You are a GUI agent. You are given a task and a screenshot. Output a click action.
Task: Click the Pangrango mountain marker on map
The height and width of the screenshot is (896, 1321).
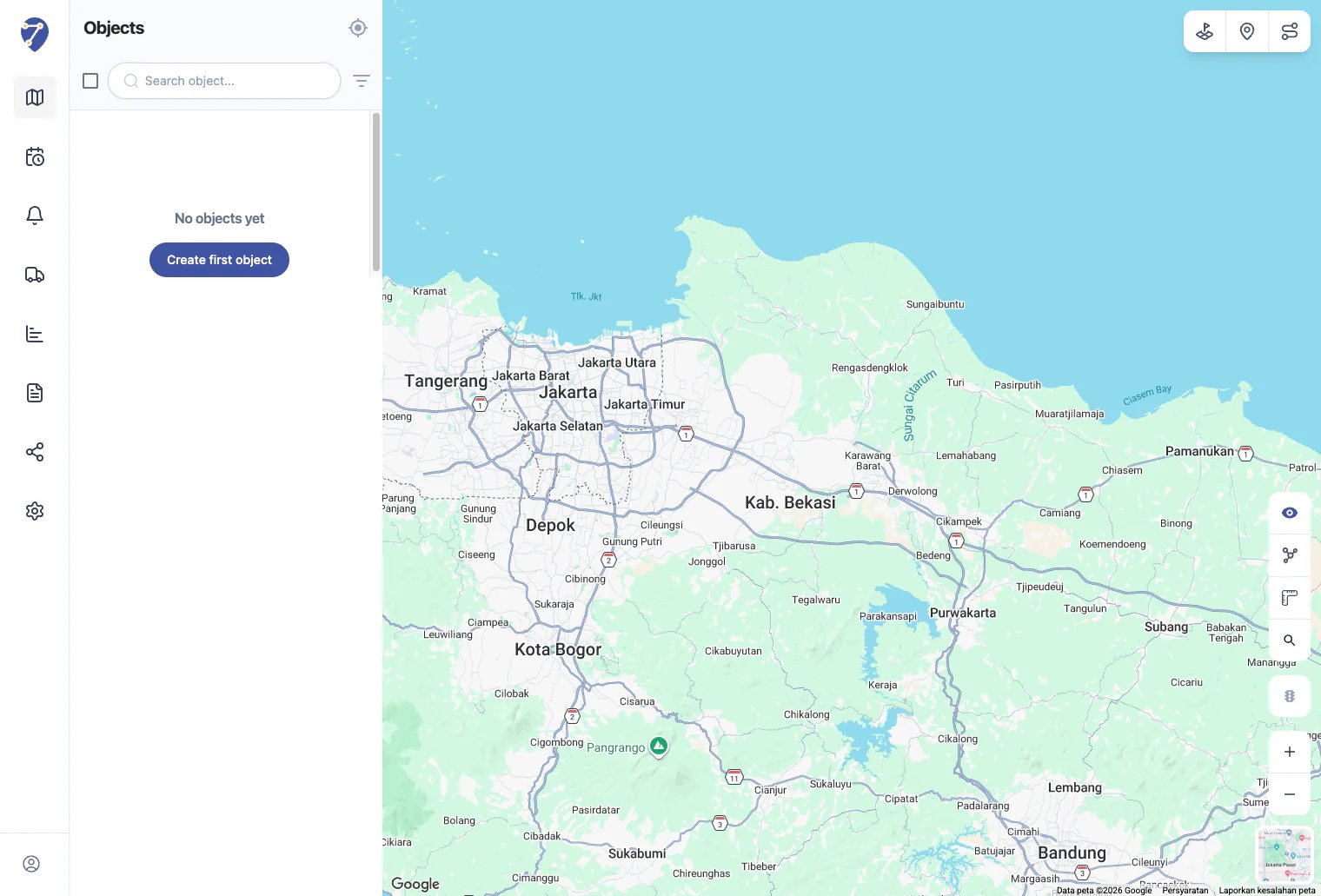pos(659,746)
